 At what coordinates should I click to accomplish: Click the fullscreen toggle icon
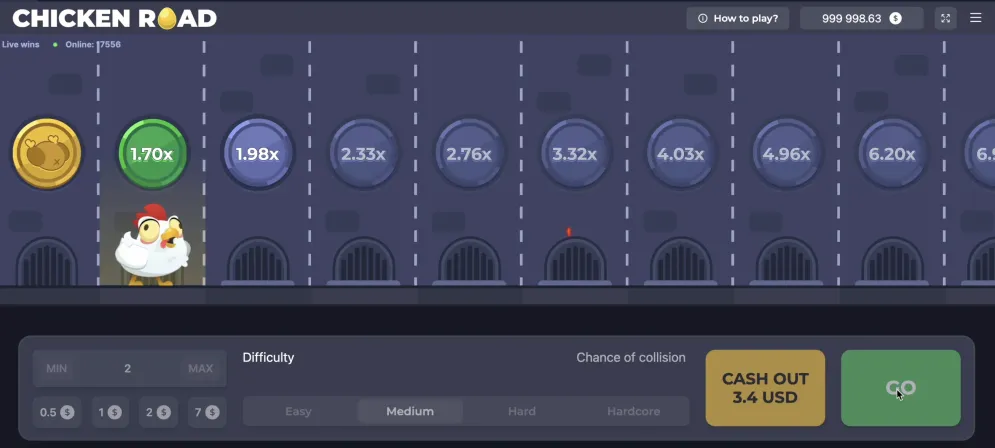point(946,18)
